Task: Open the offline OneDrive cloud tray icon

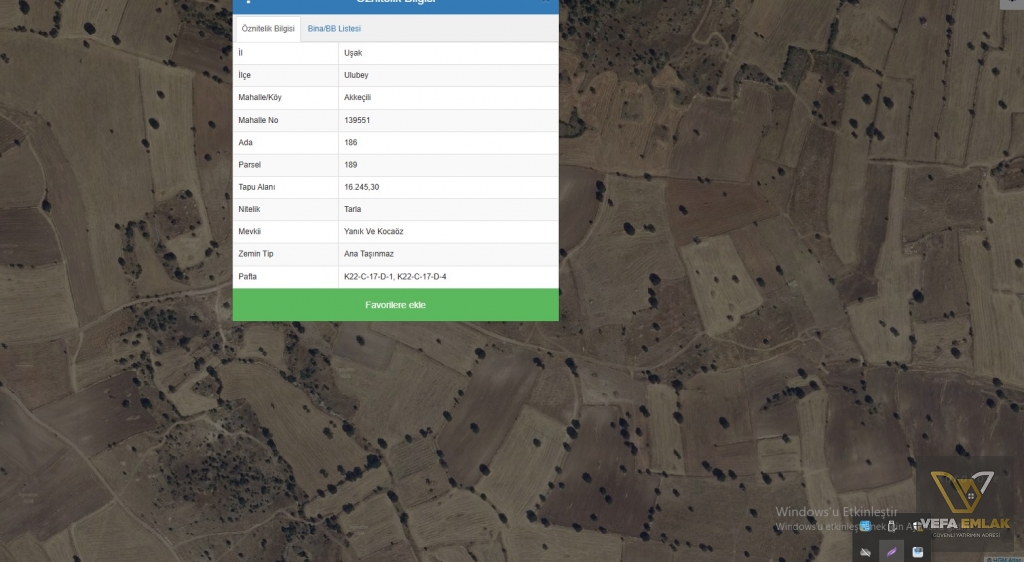Action: [x=865, y=552]
